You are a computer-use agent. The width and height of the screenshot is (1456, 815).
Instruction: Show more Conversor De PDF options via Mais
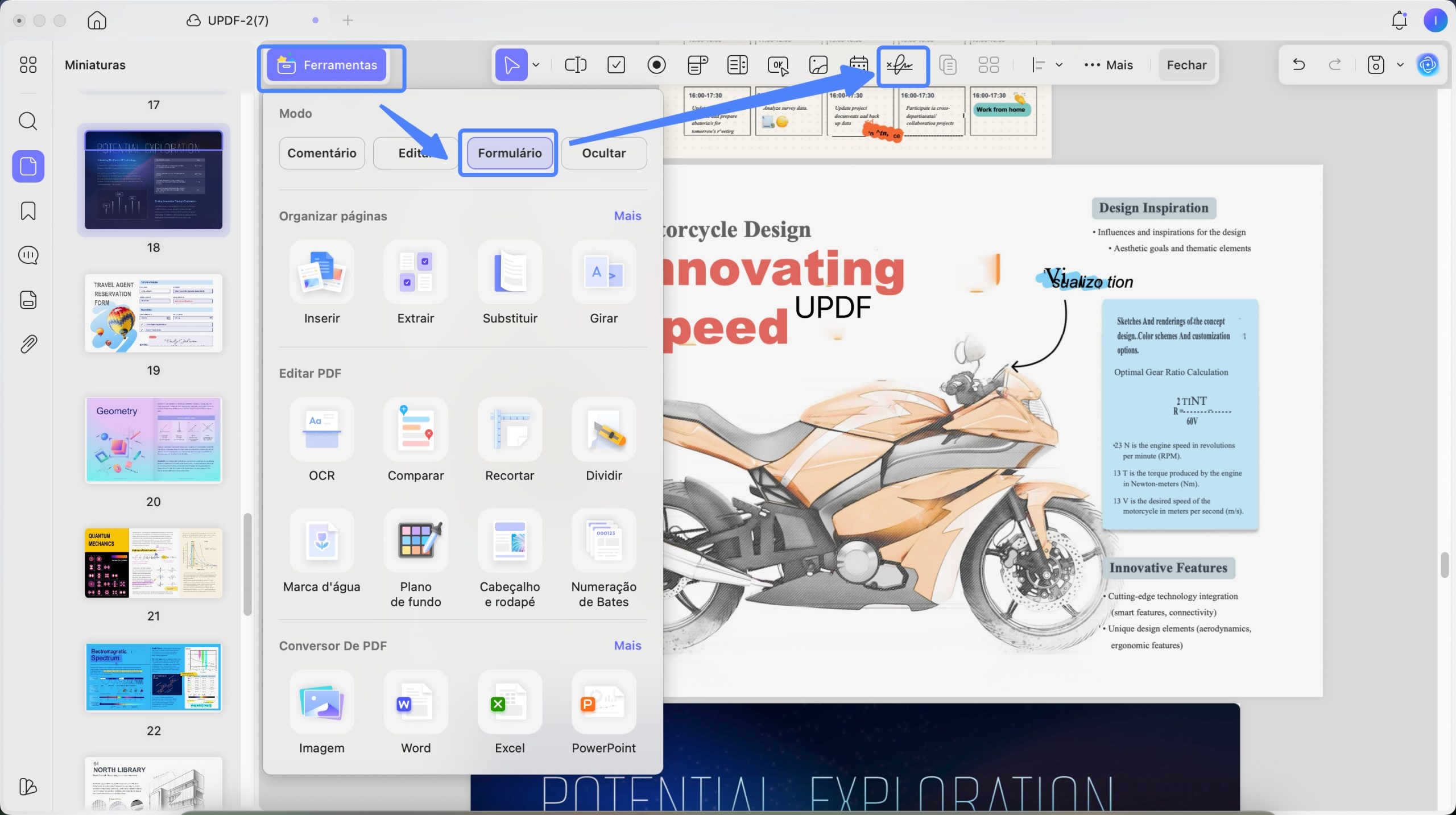pyautogui.click(x=627, y=646)
